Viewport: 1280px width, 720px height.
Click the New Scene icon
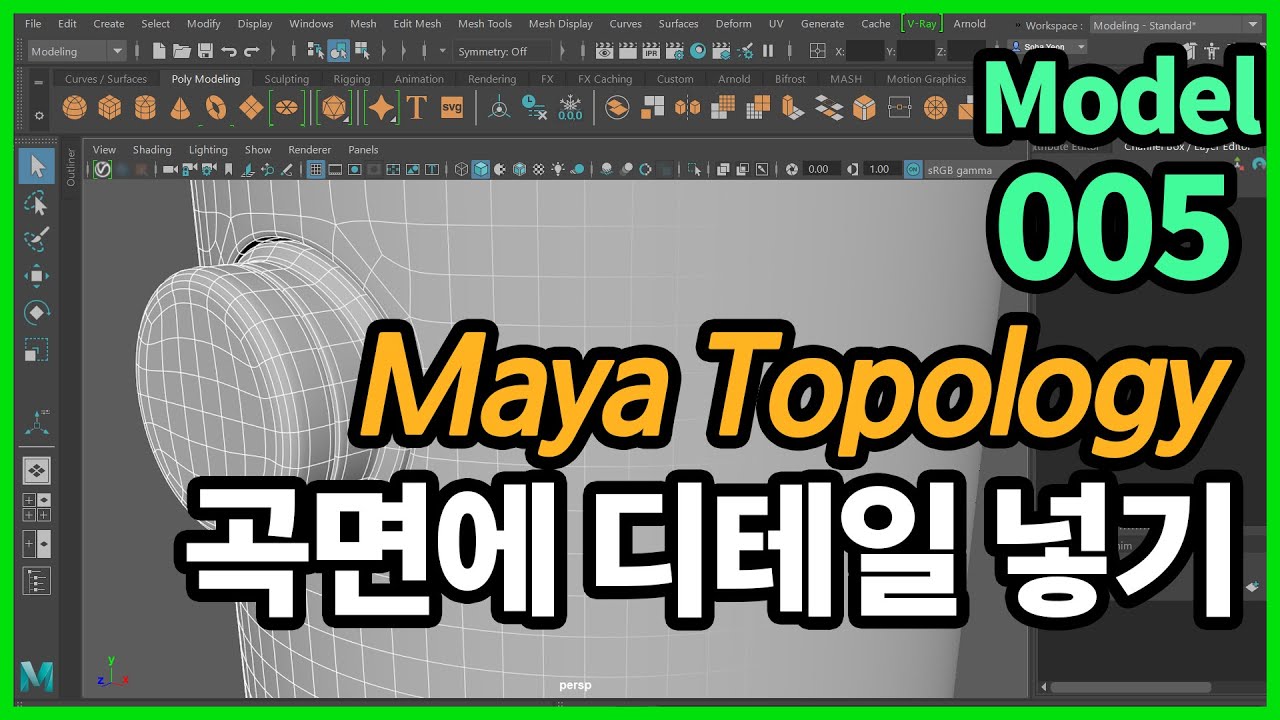tap(158, 50)
